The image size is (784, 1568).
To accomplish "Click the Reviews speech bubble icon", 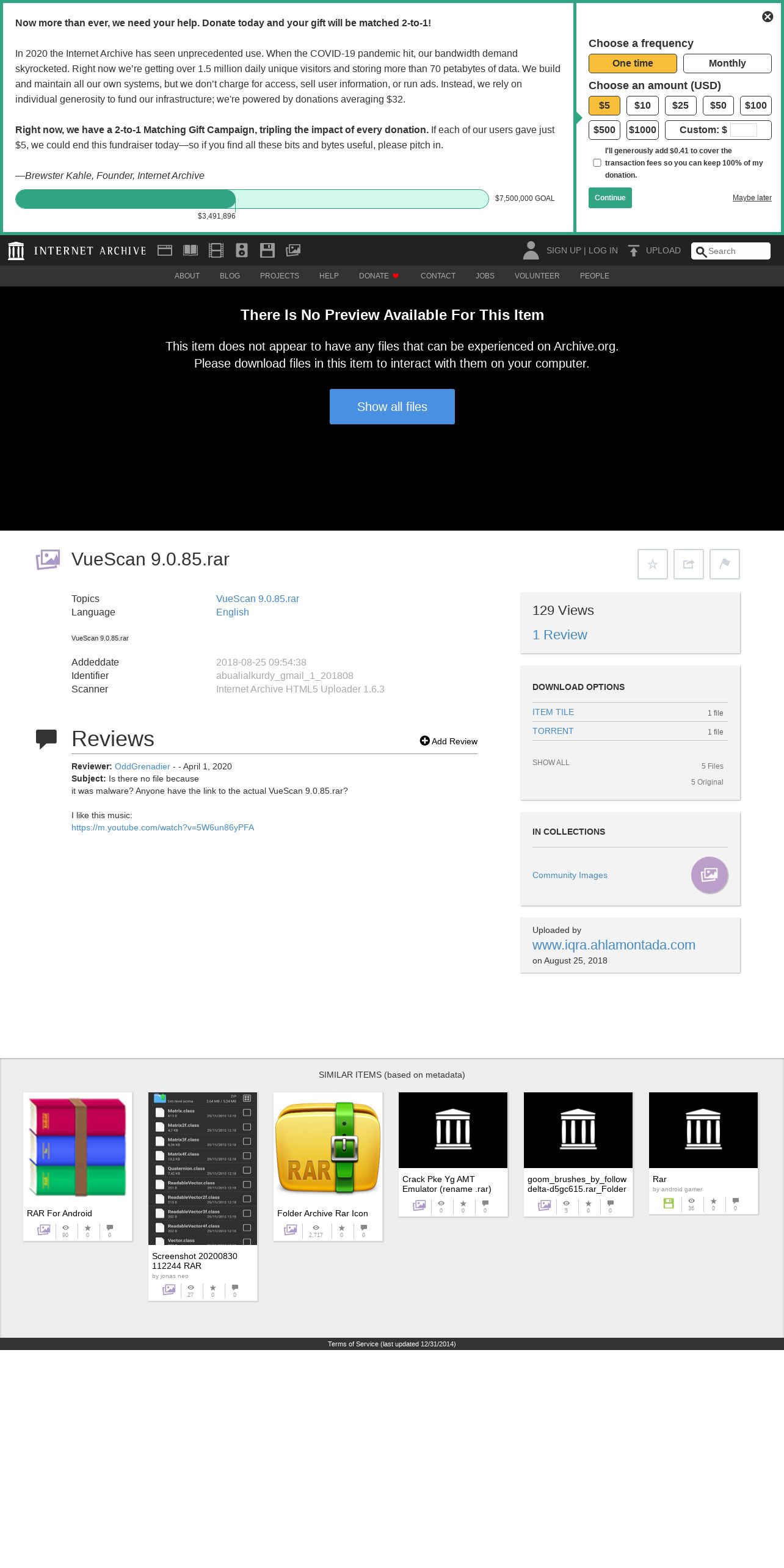I will (46, 739).
